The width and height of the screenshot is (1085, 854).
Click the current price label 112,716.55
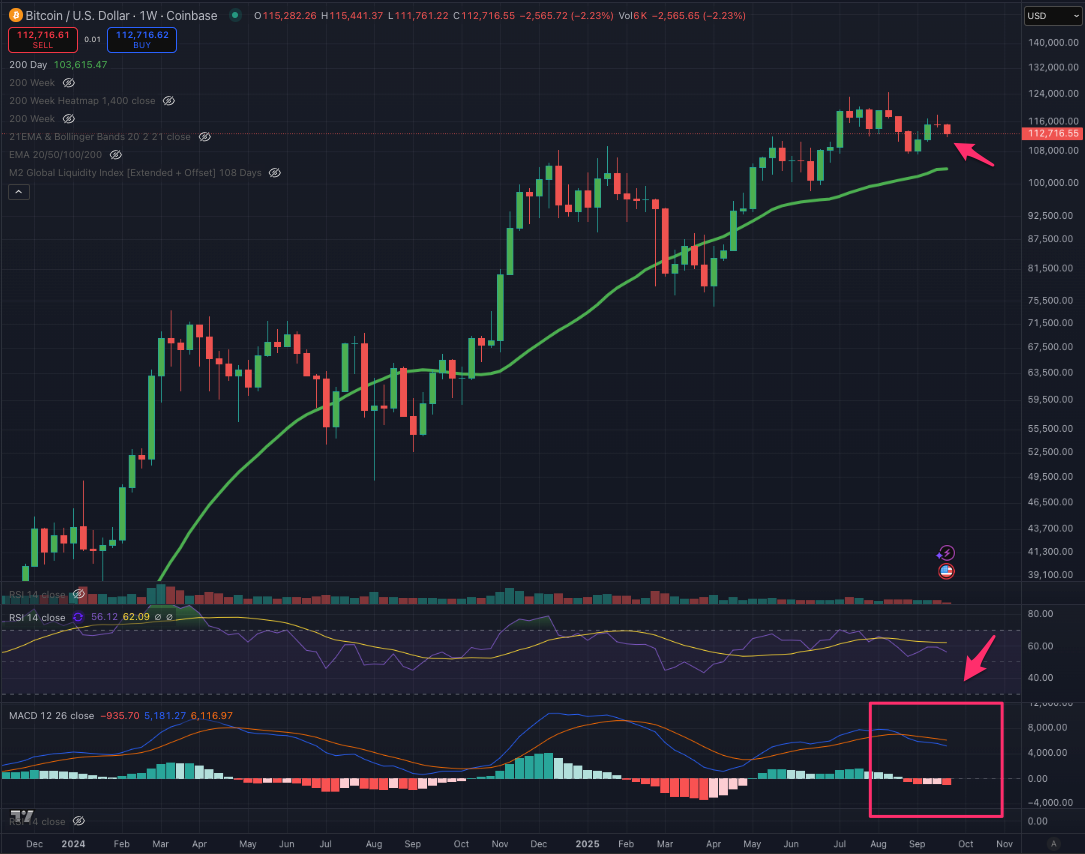click(1052, 133)
